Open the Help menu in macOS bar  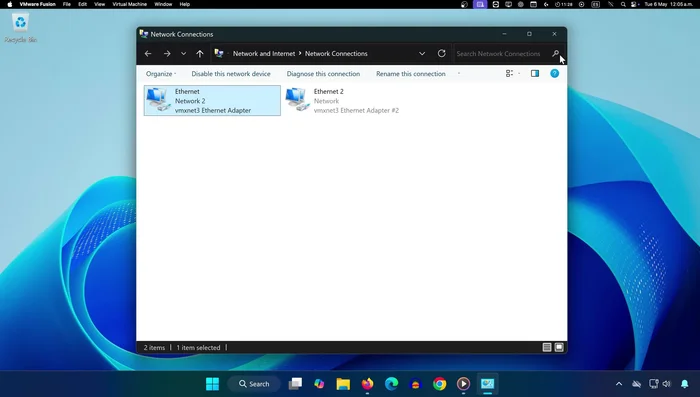point(184,4)
